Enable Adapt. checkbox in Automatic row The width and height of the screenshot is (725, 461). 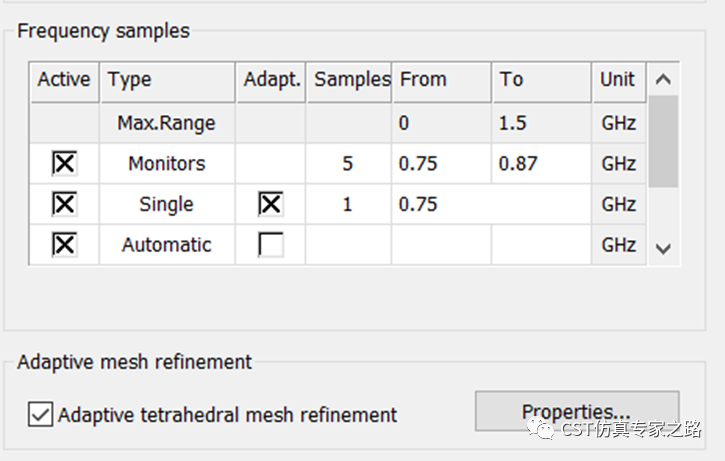coord(270,245)
